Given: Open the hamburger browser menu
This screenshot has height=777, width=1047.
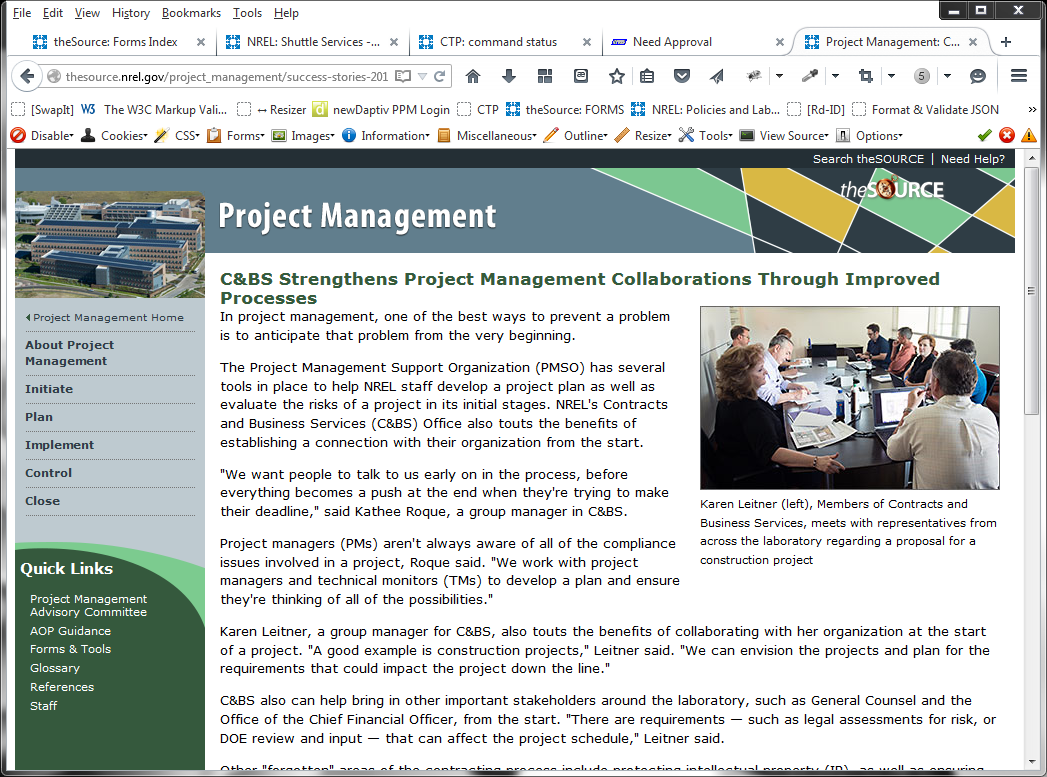Looking at the screenshot, I should tap(1018, 76).
